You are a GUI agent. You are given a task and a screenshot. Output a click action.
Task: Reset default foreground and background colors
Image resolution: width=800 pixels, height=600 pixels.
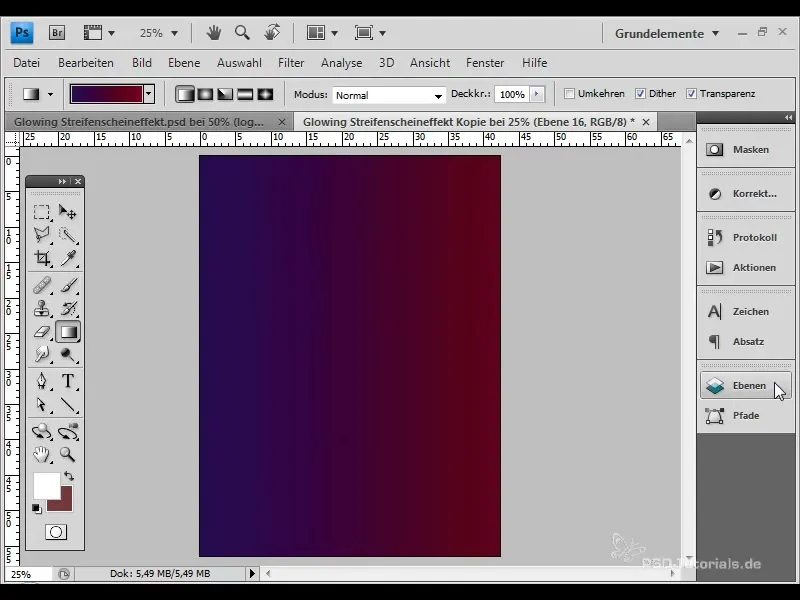[x=36, y=509]
